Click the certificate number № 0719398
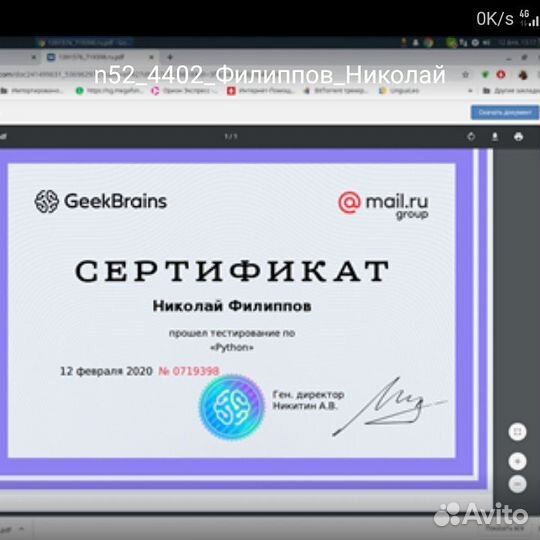The width and height of the screenshot is (540, 540). tap(189, 371)
